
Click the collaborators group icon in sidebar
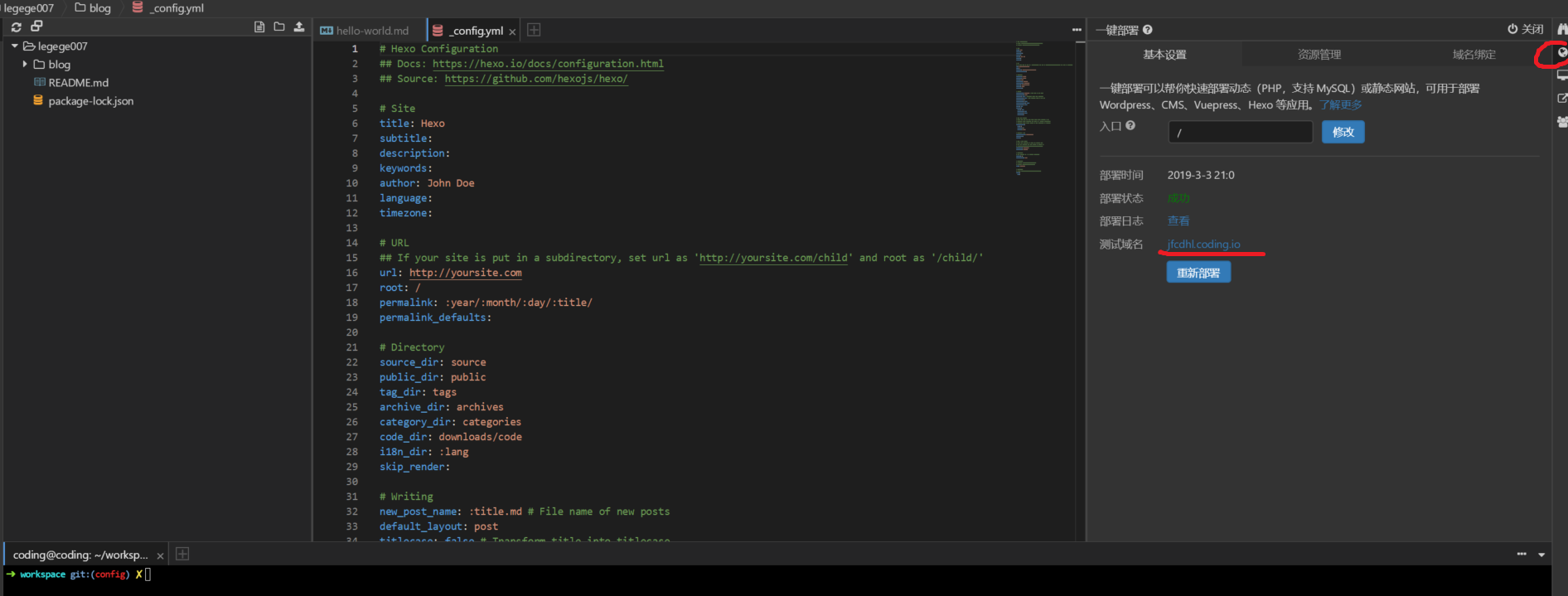(1562, 122)
